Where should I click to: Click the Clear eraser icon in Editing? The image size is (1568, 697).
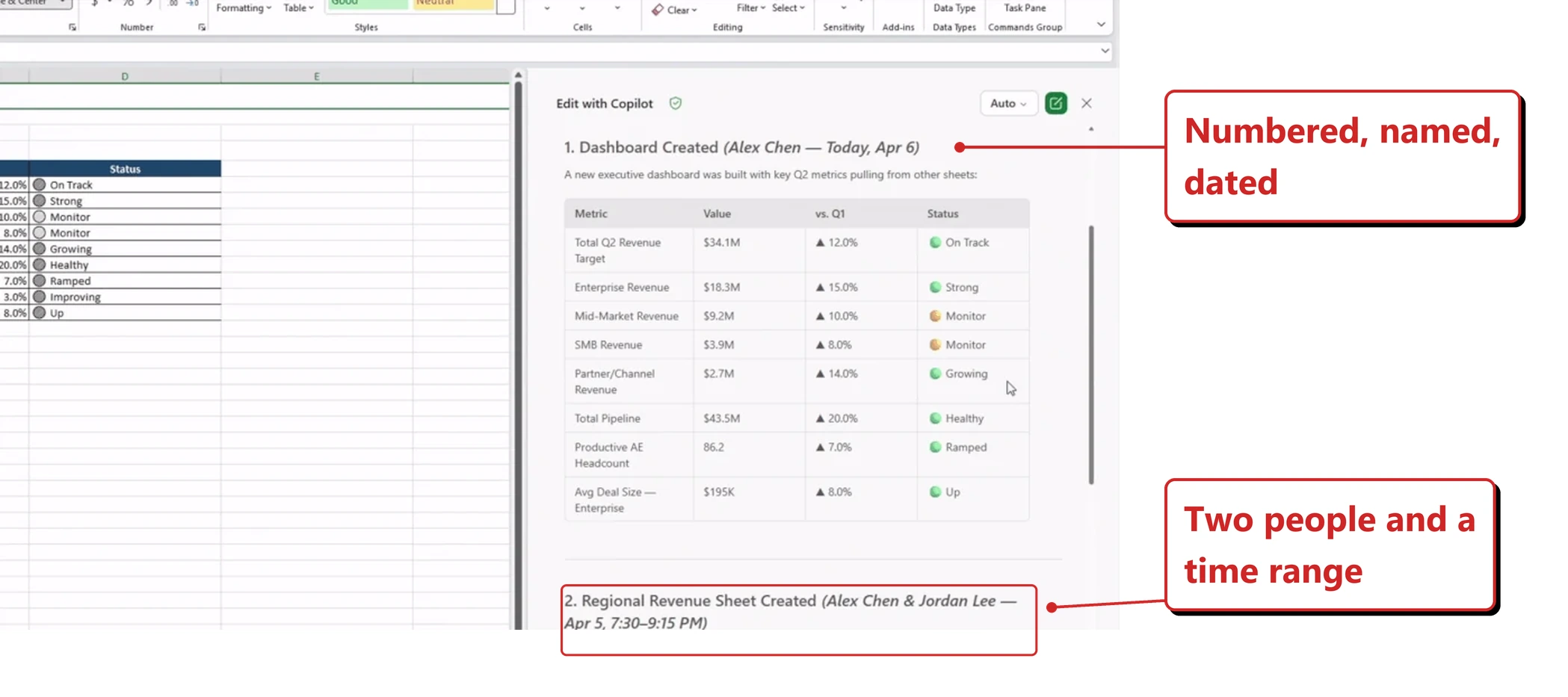click(x=658, y=10)
